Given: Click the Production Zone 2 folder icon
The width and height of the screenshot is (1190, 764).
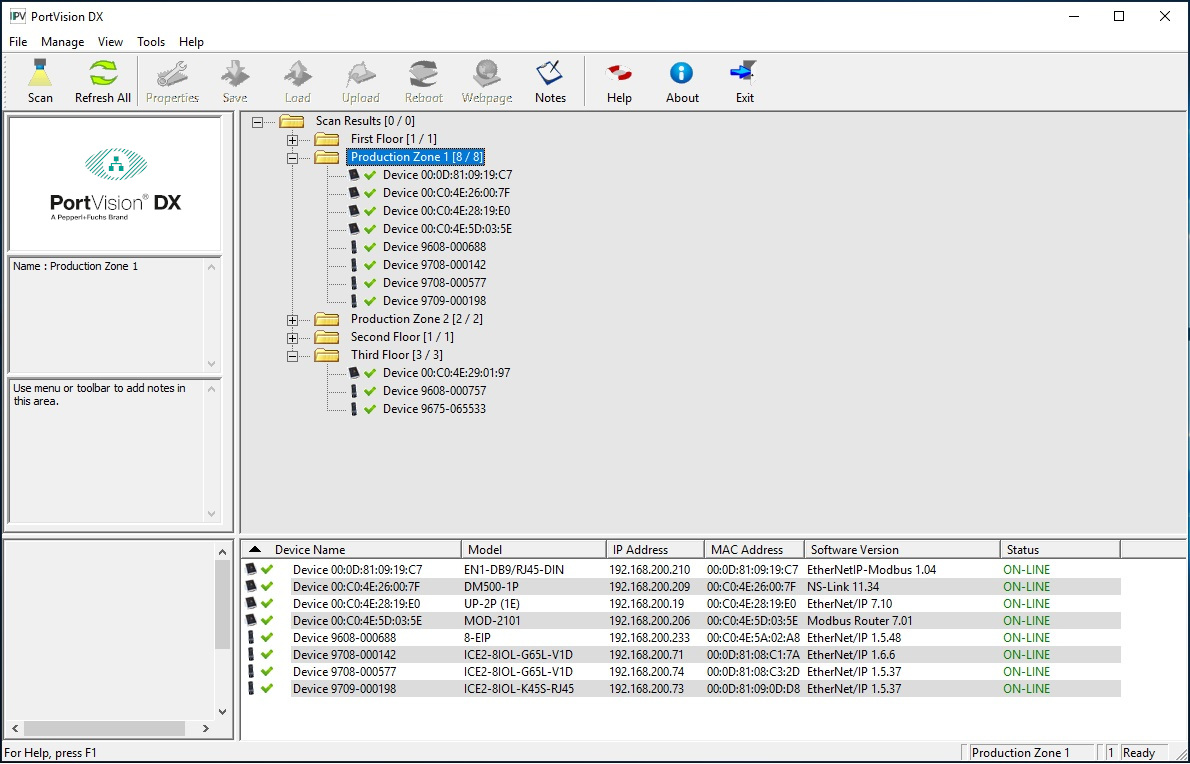Looking at the screenshot, I should click(326, 319).
